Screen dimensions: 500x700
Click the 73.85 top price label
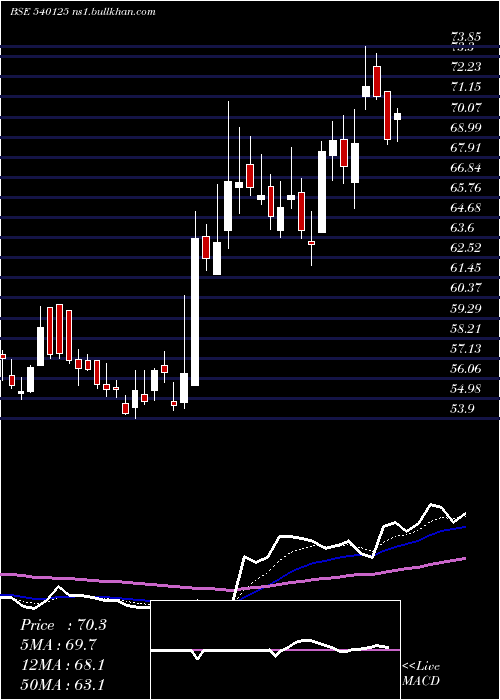[467, 37]
